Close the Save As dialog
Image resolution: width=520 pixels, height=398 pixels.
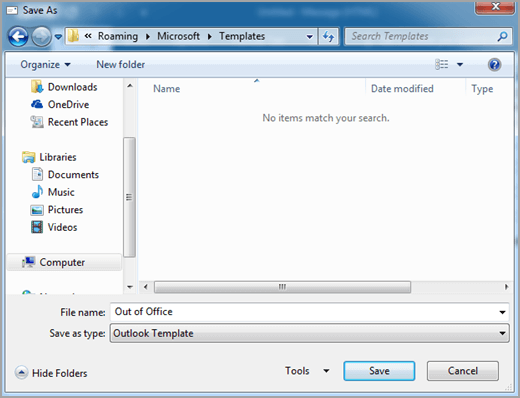[x=495, y=7]
